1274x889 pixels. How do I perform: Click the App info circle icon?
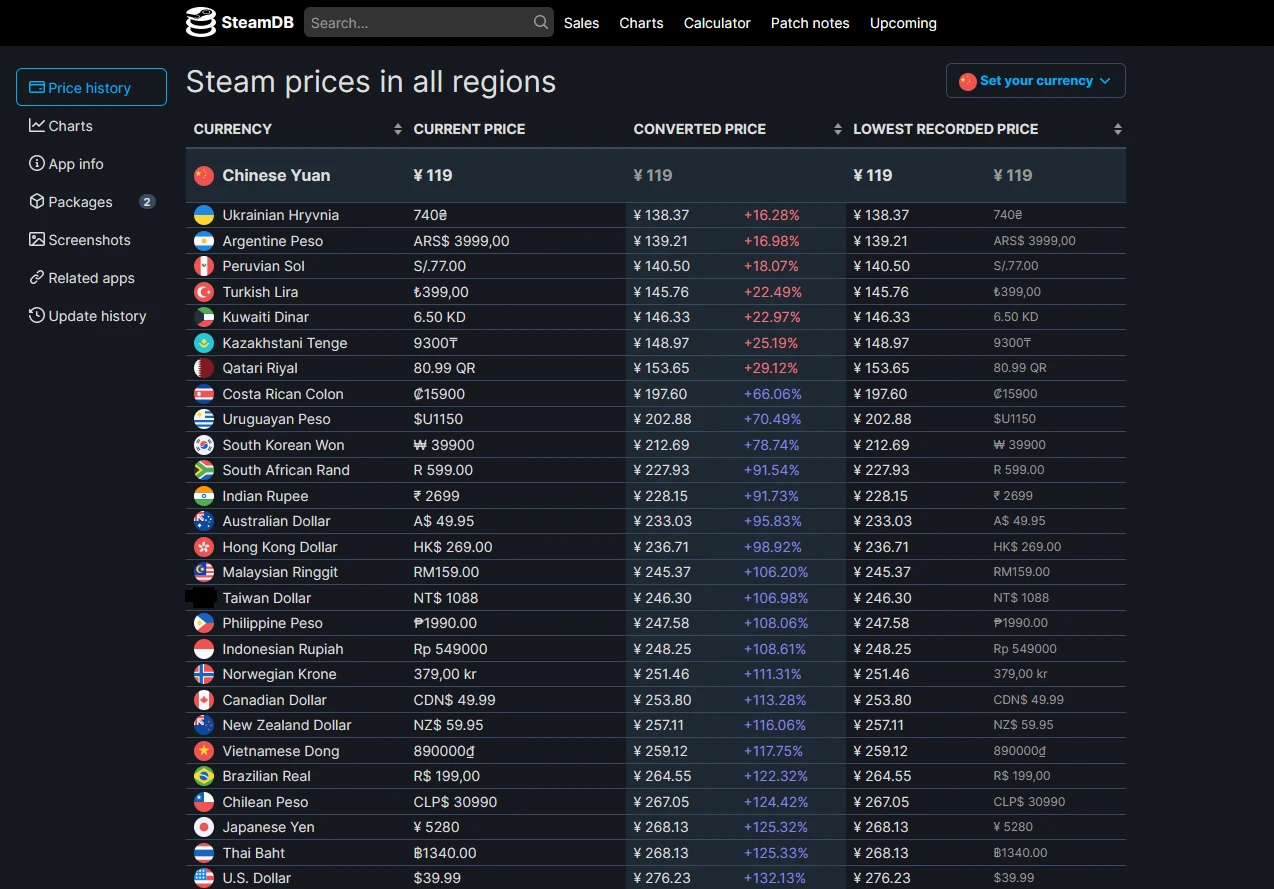[x=37, y=164]
